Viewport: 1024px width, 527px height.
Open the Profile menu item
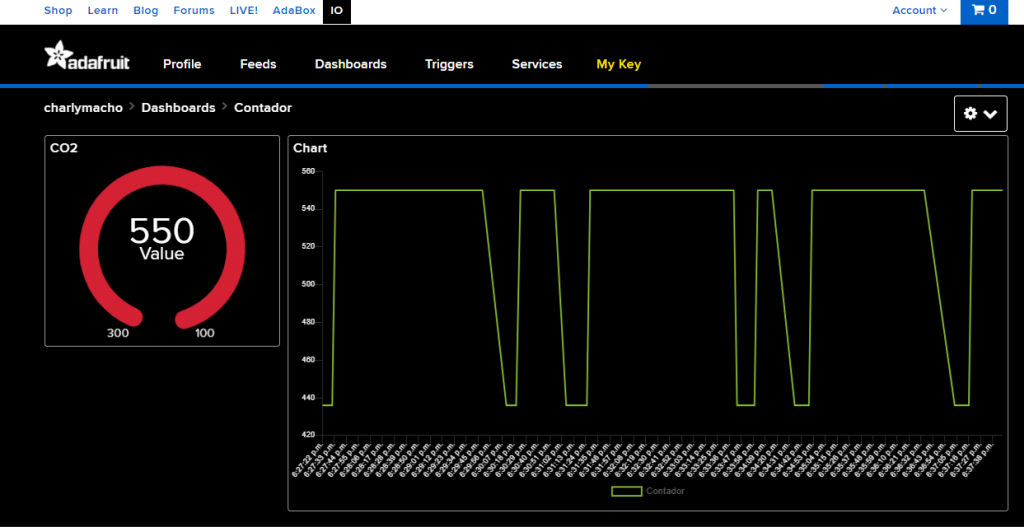pyautogui.click(x=182, y=64)
